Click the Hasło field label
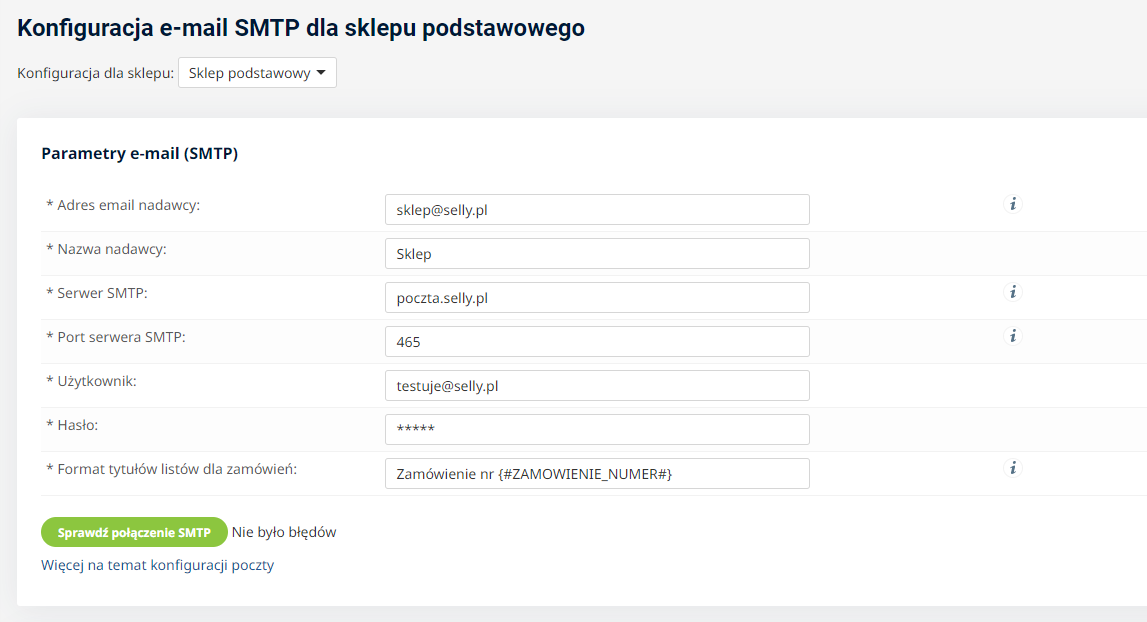 [x=78, y=425]
